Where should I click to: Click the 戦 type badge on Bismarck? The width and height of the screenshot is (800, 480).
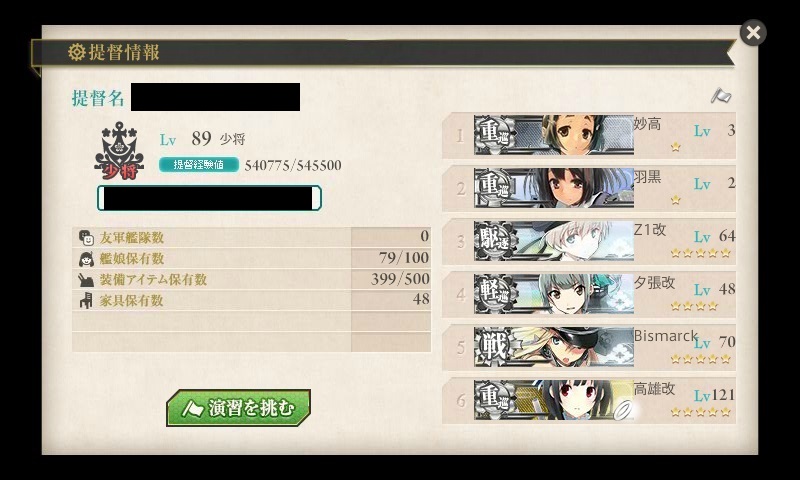[x=495, y=347]
